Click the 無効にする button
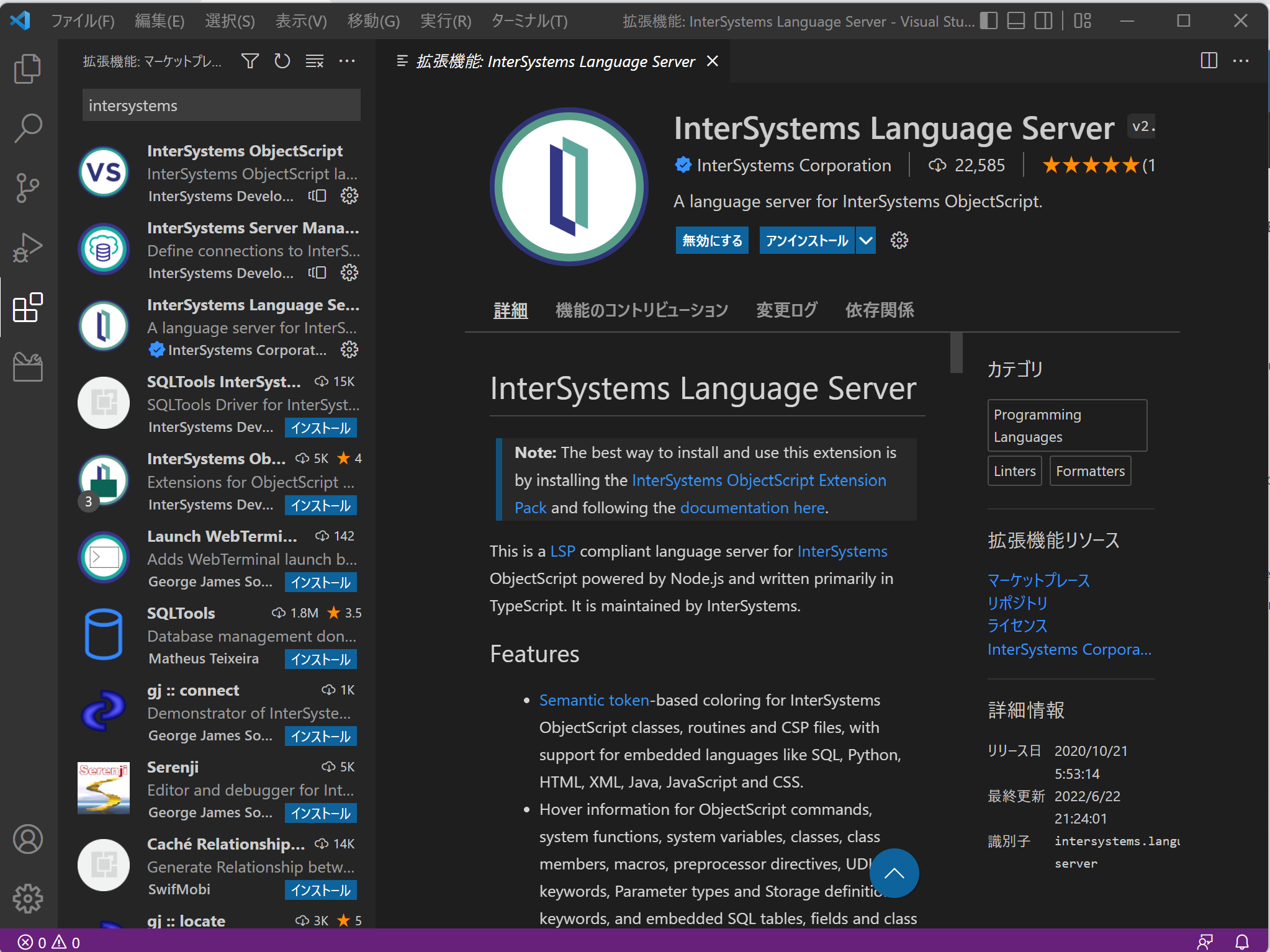The height and width of the screenshot is (952, 1270). (x=712, y=240)
